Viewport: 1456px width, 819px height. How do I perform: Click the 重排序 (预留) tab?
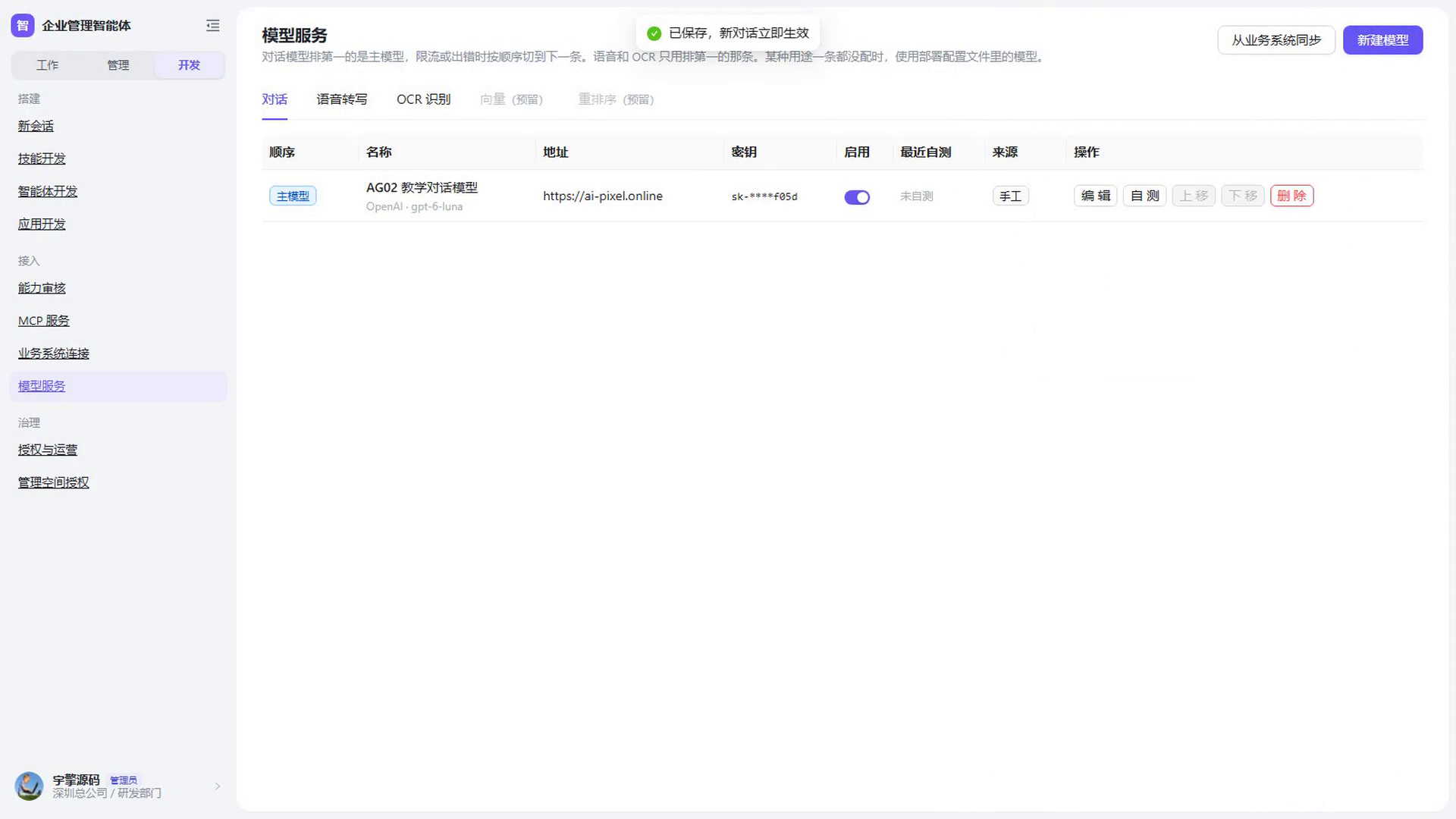coord(616,99)
